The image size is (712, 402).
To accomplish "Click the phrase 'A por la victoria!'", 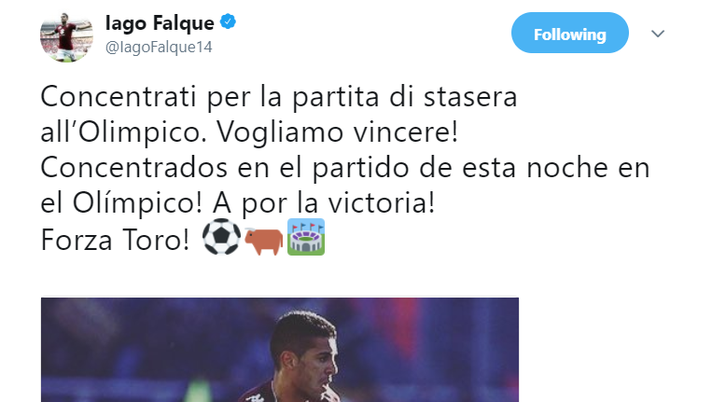I will coord(324,204).
